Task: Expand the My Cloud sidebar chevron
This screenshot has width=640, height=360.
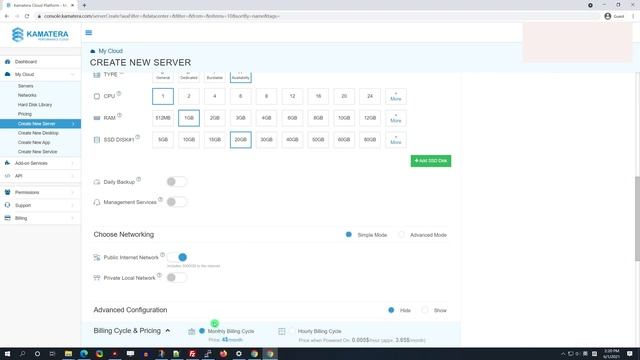Action: click(x=73, y=74)
